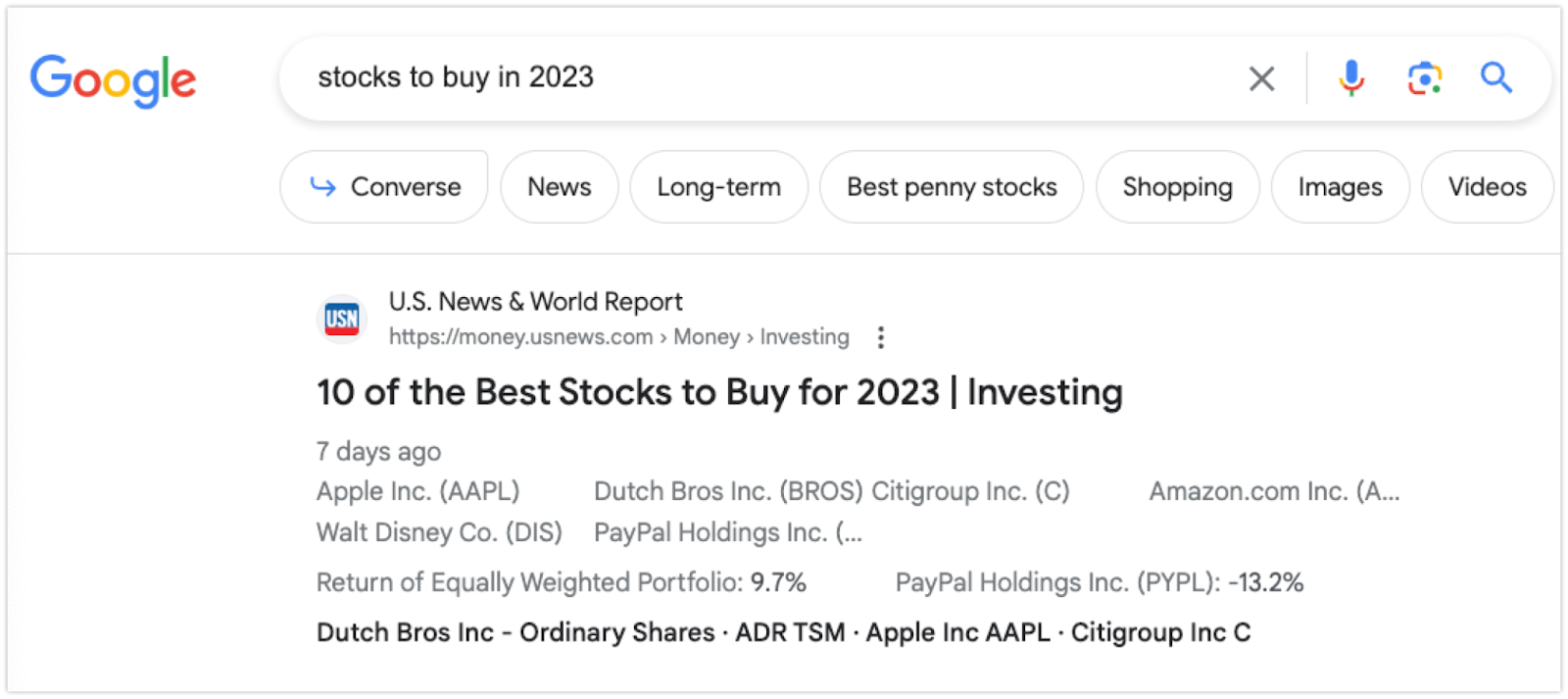This screenshot has height=699, width=1568.
Task: Click the U.S. News & World Report site name
Action: pyautogui.click(x=535, y=302)
